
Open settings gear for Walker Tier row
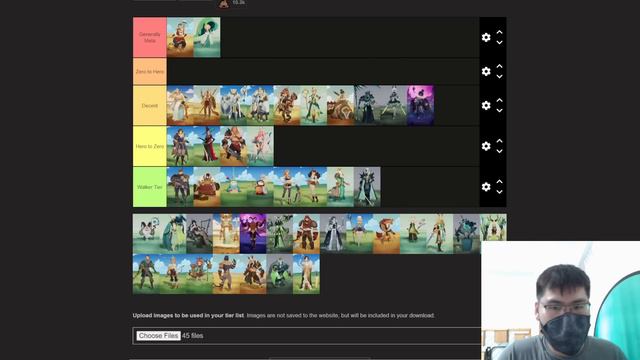click(486, 187)
